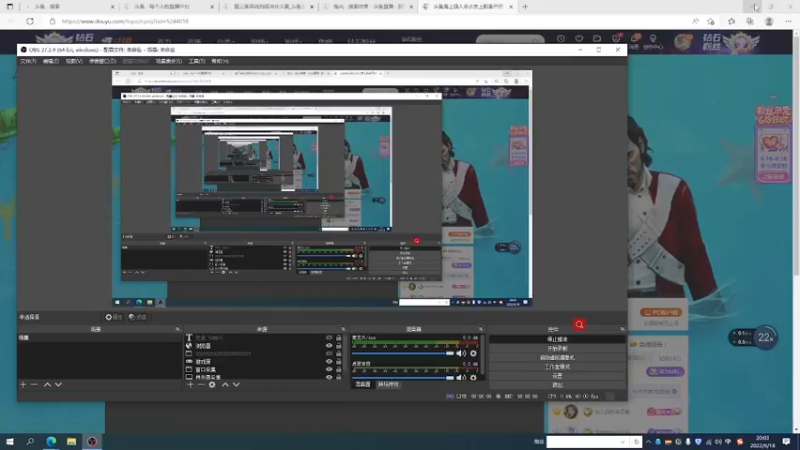Viewport: 800px width, 450px height.
Task: Open the Docks menu in OBS
Action: (103, 61)
